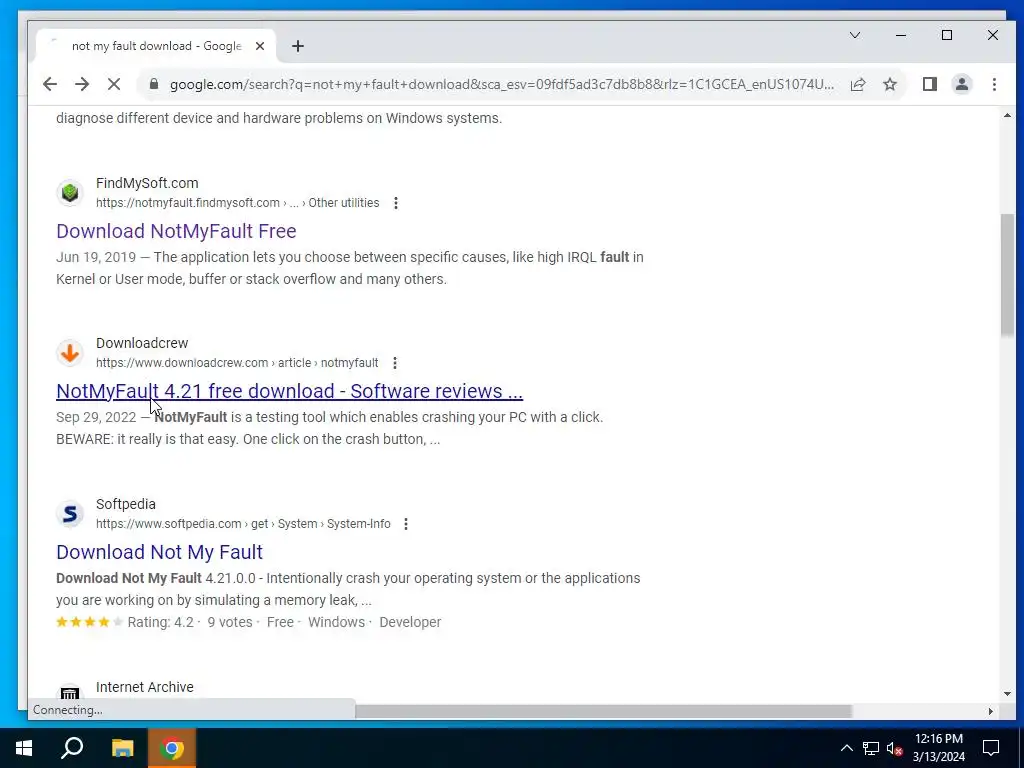The height and width of the screenshot is (768, 1024).
Task: Click the star rating under Softpedia result
Action: tap(89, 622)
